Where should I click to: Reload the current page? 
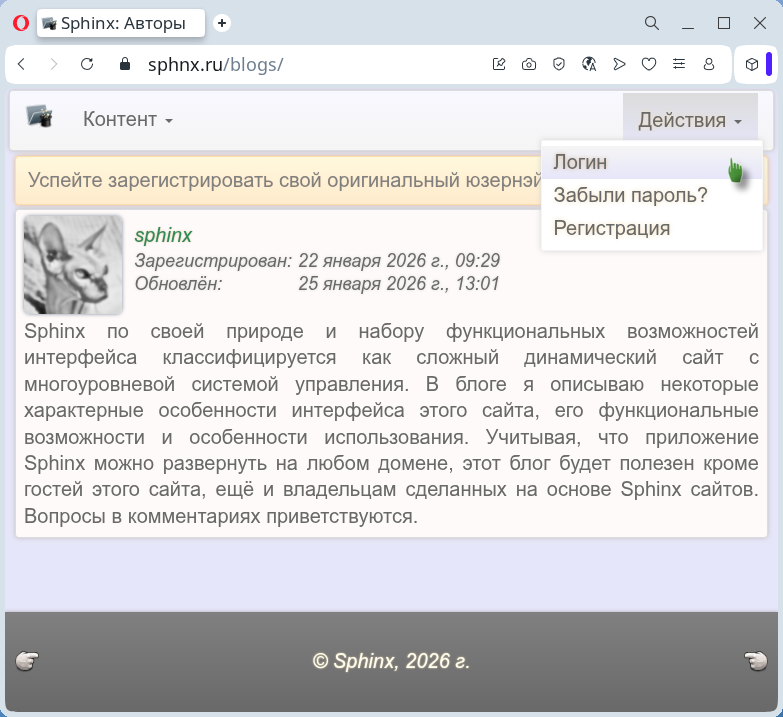(x=87, y=64)
